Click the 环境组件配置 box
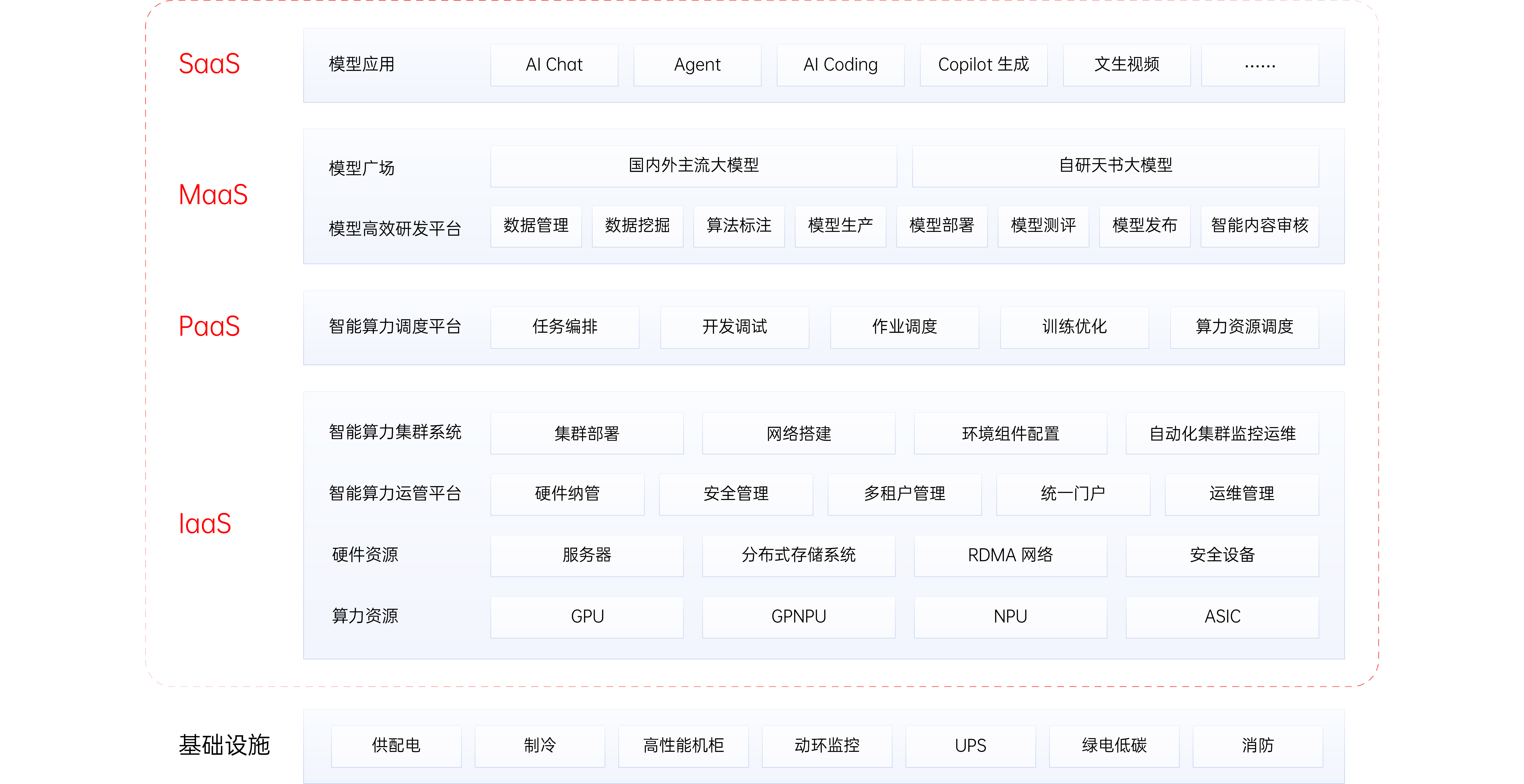Image resolution: width=1524 pixels, height=784 pixels. 1010,433
